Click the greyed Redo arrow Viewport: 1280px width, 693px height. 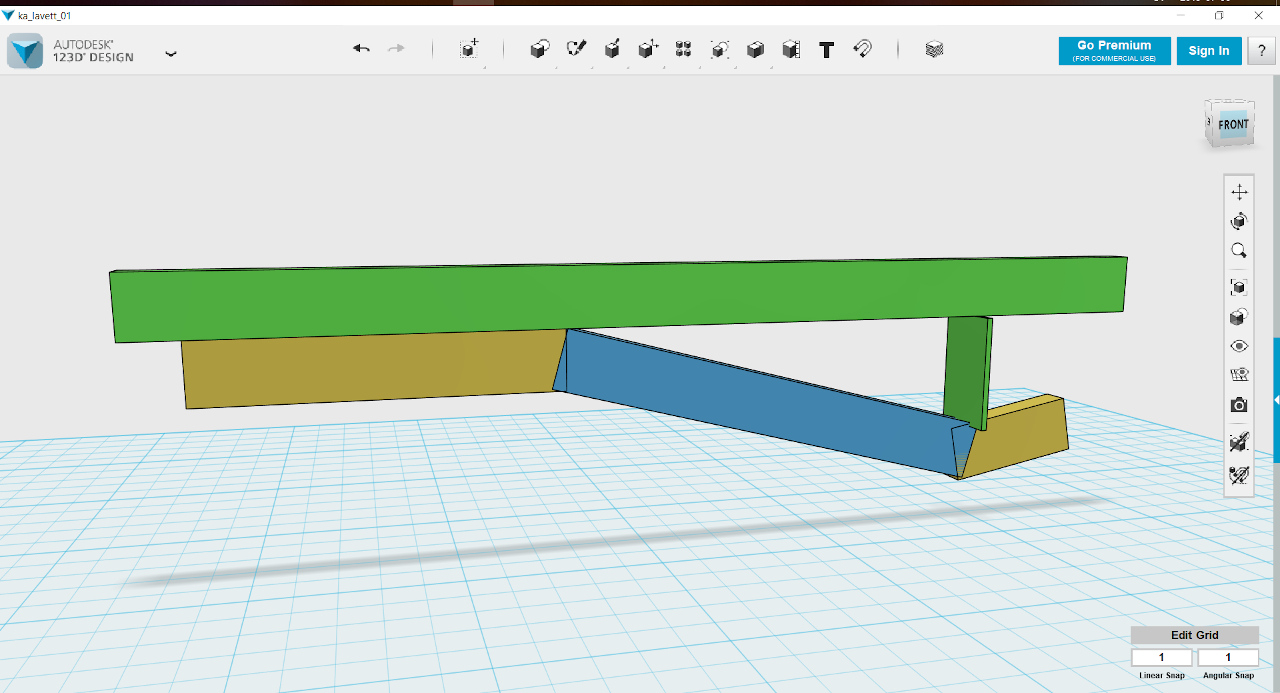pos(396,48)
